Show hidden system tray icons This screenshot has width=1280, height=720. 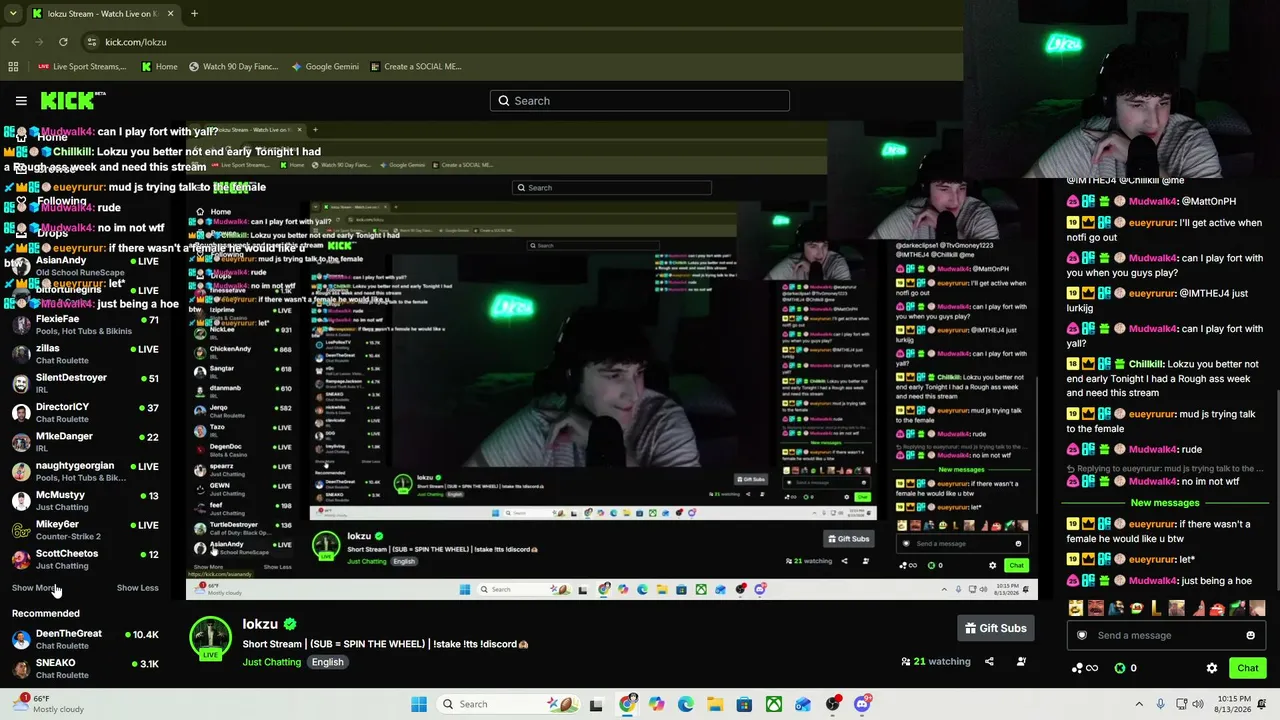tap(1139, 704)
